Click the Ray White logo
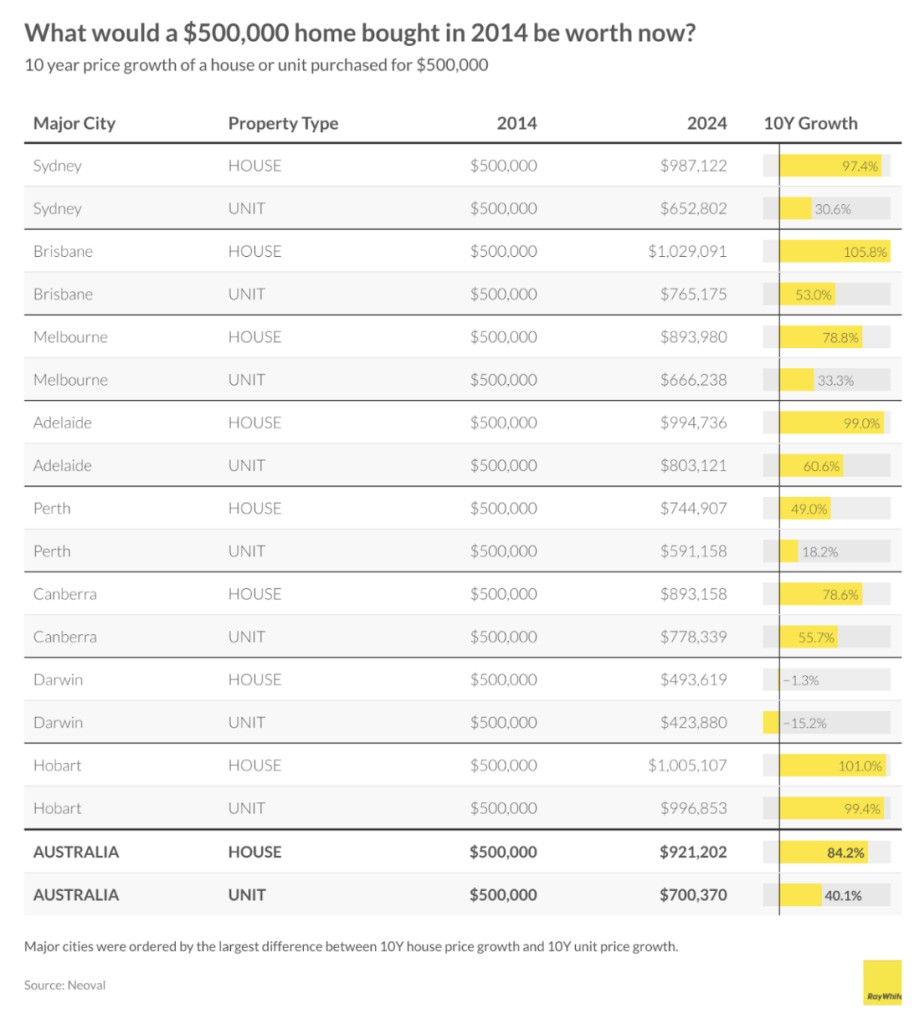This screenshot has height=1024, width=914. coord(881,982)
